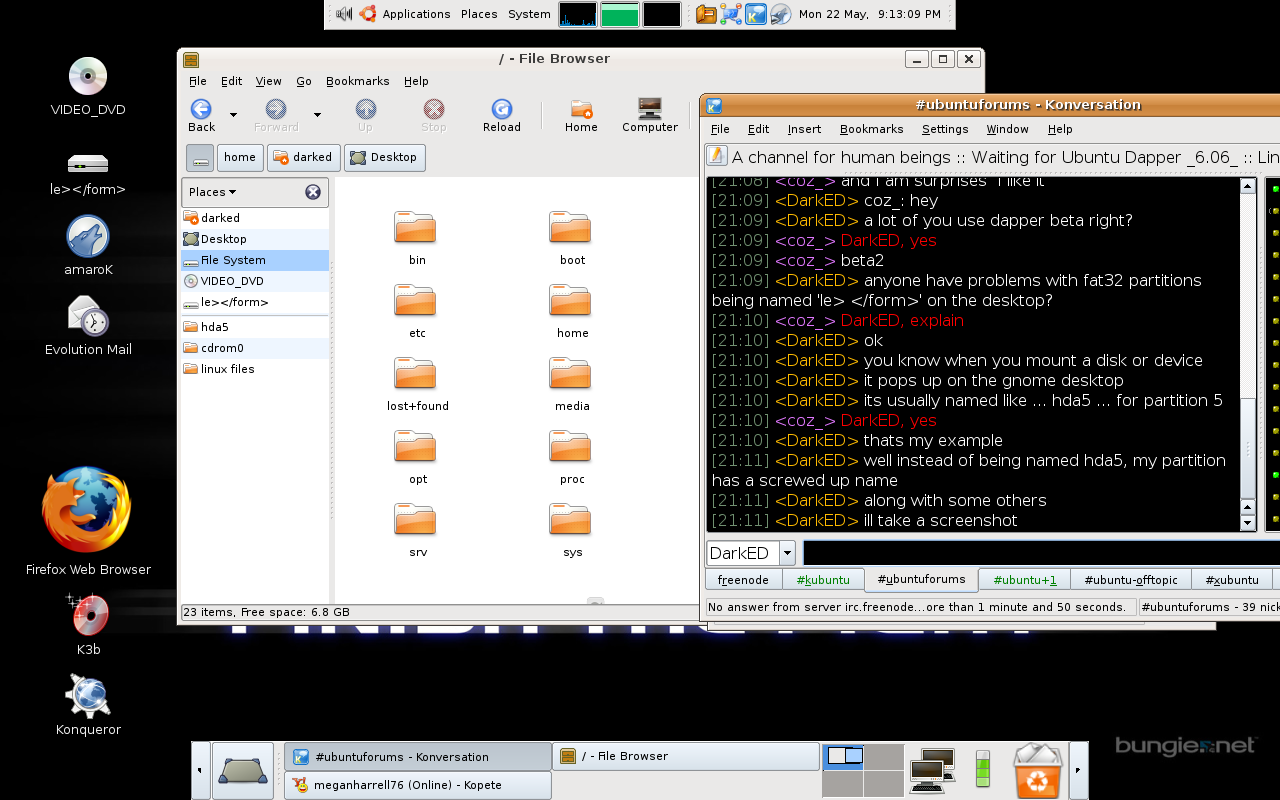Open the amaroK desktop icon
Viewport: 1280px width, 800px height.
pyautogui.click(x=88, y=237)
